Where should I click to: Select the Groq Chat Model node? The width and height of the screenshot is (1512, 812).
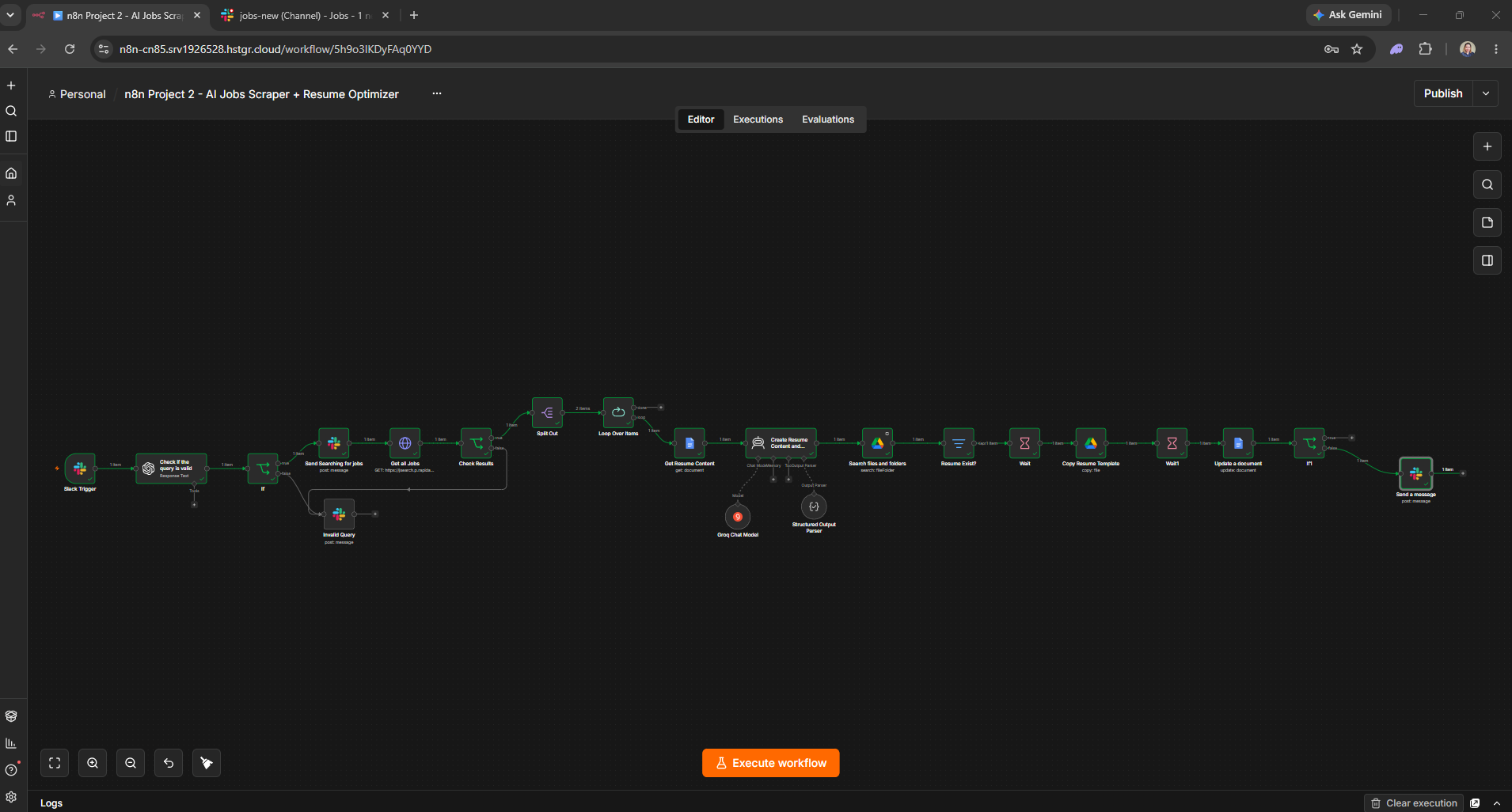[738, 517]
